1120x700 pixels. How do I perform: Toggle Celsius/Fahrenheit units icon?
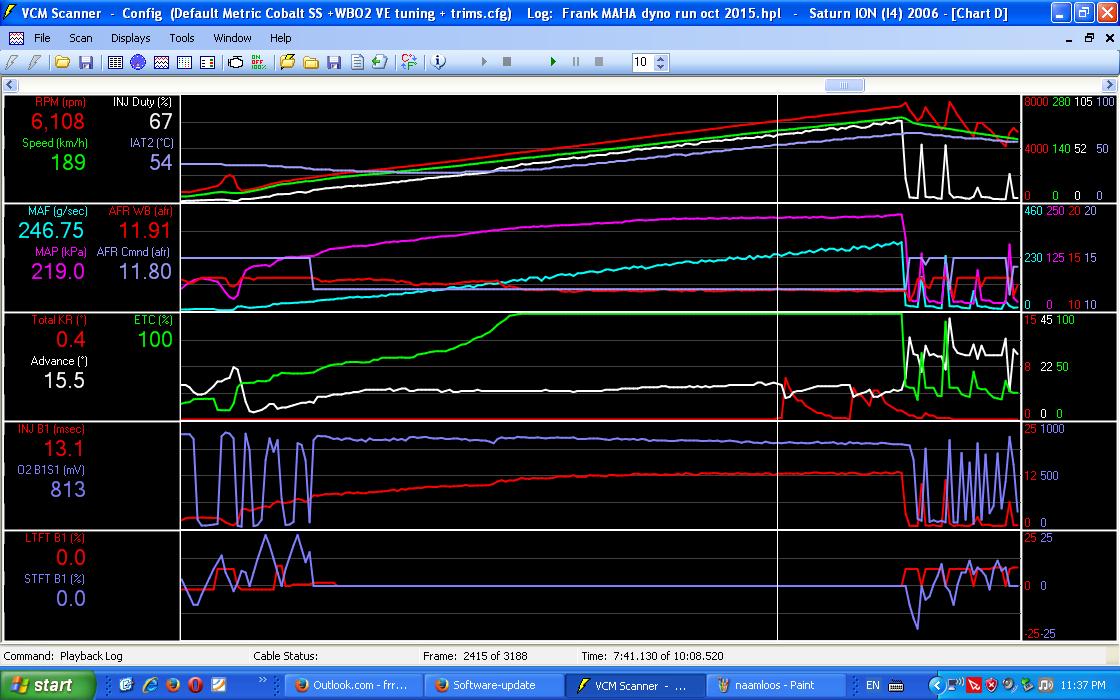(x=409, y=62)
